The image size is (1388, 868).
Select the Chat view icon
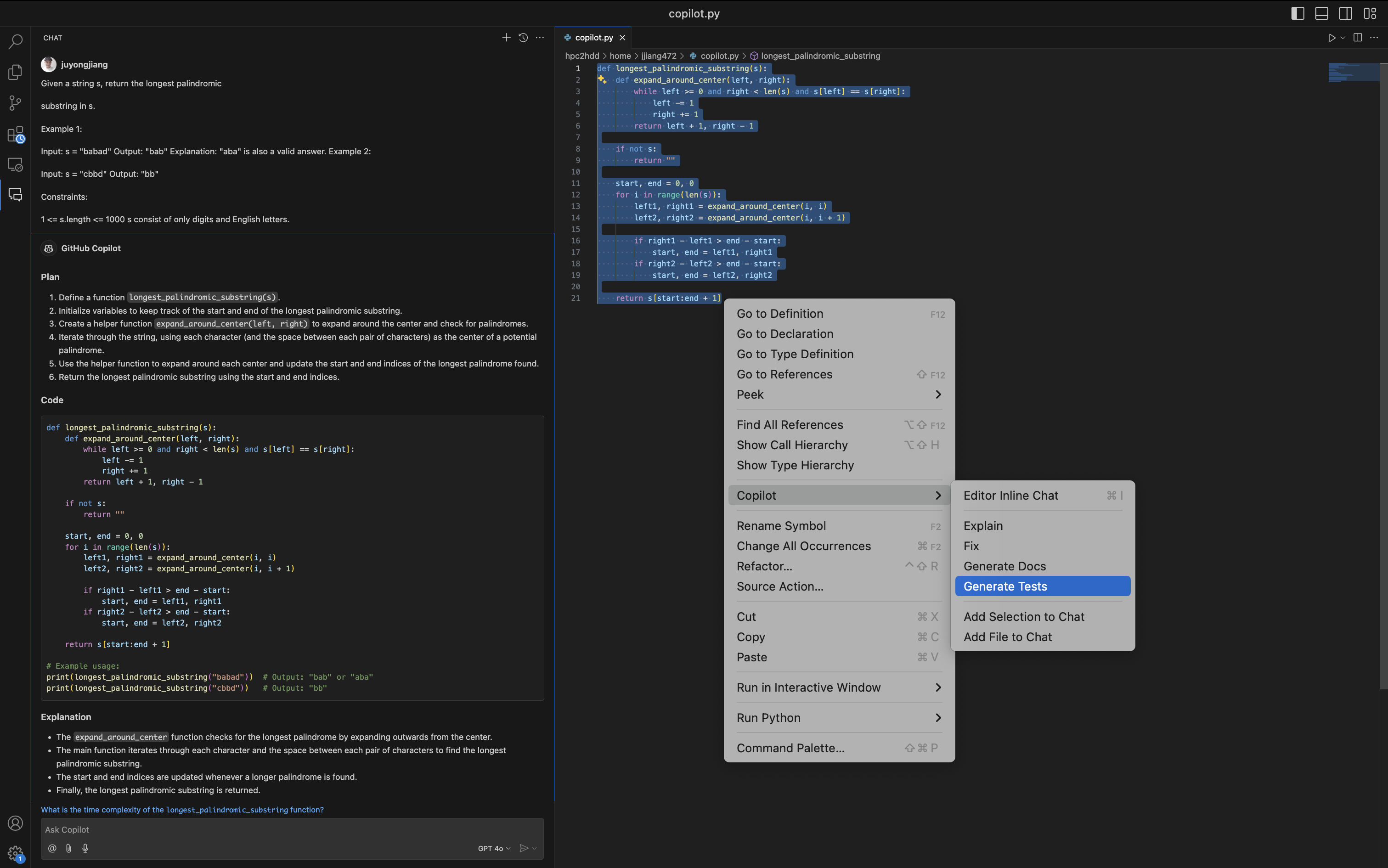click(16, 195)
